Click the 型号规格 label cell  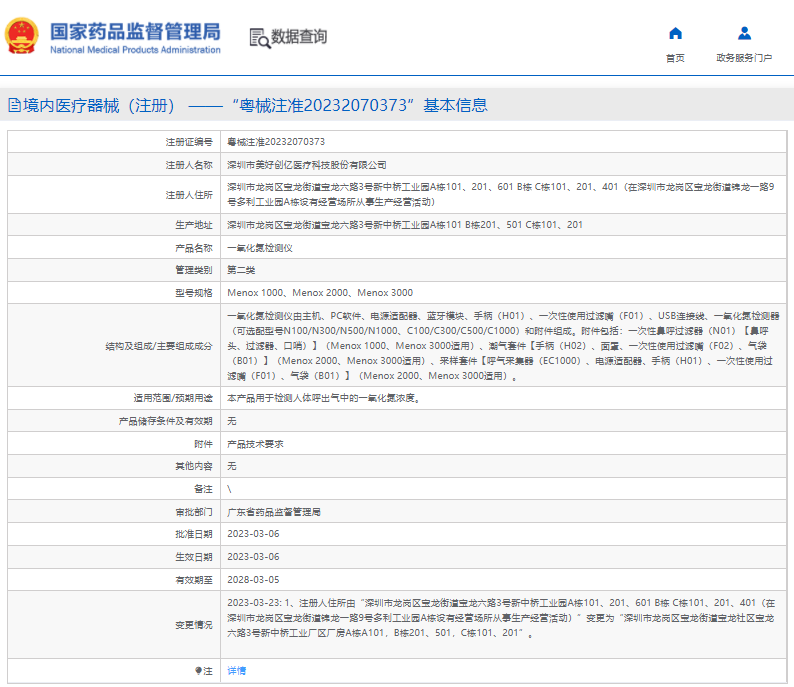click(x=114, y=293)
